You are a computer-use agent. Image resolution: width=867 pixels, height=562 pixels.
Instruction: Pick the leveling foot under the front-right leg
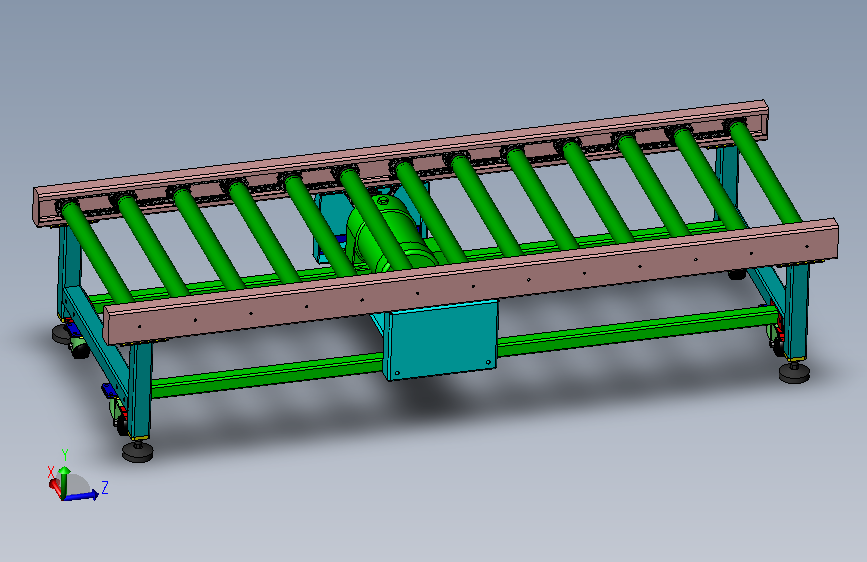795,372
